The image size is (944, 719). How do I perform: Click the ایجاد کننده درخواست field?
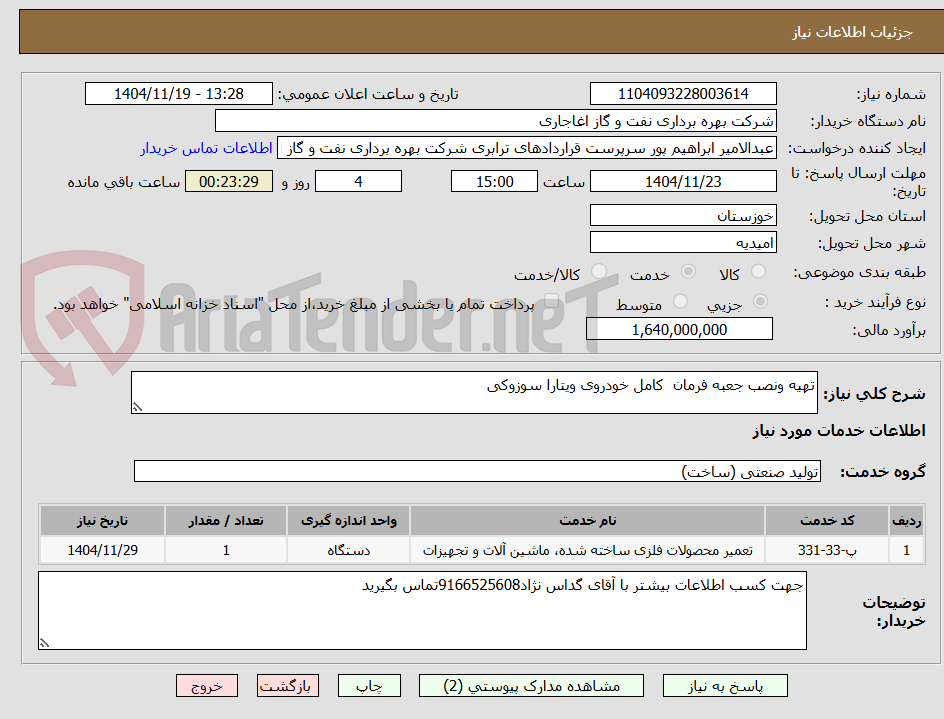[527, 148]
